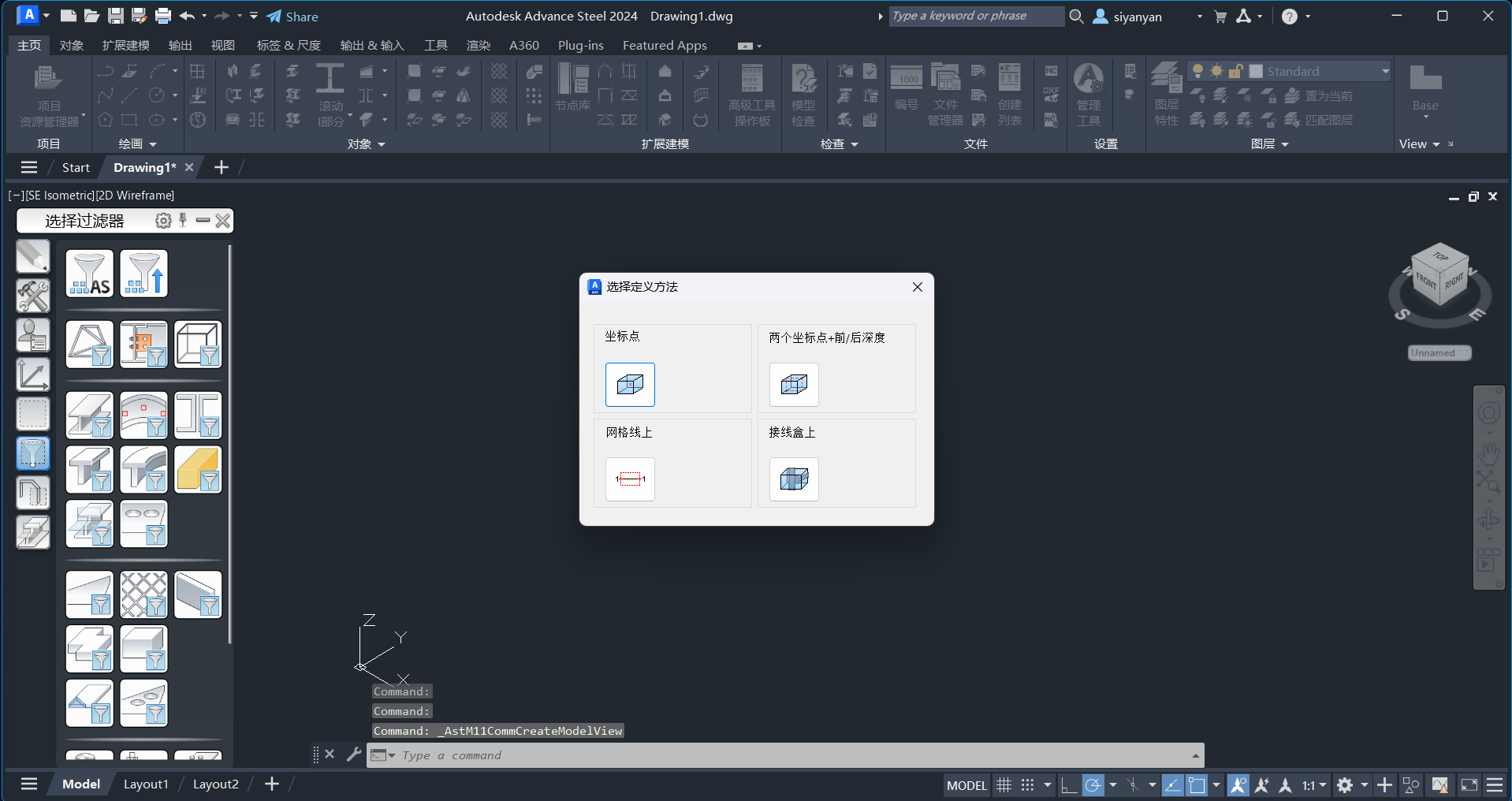Open 高级工具操作板 palette
This screenshot has height=801, width=1512.
click(752, 96)
